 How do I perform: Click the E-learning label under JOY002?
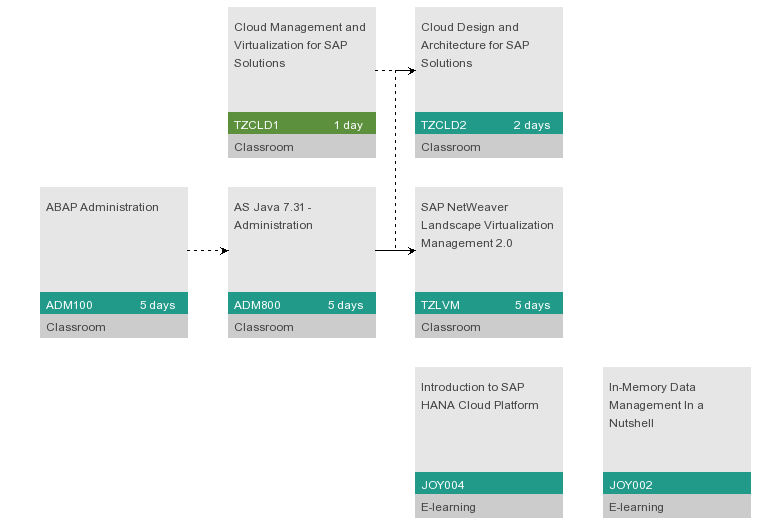636,507
